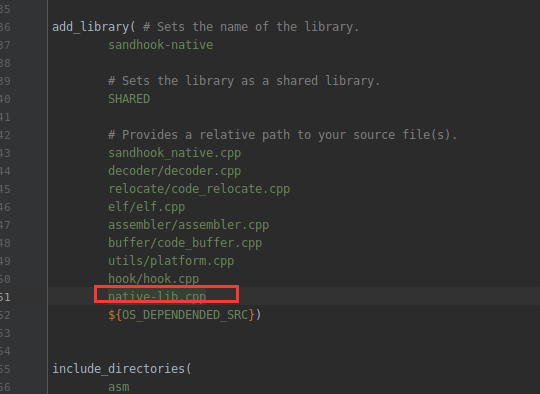Select the elf/elf.cpp line
The height and width of the screenshot is (394, 540).
click(147, 207)
